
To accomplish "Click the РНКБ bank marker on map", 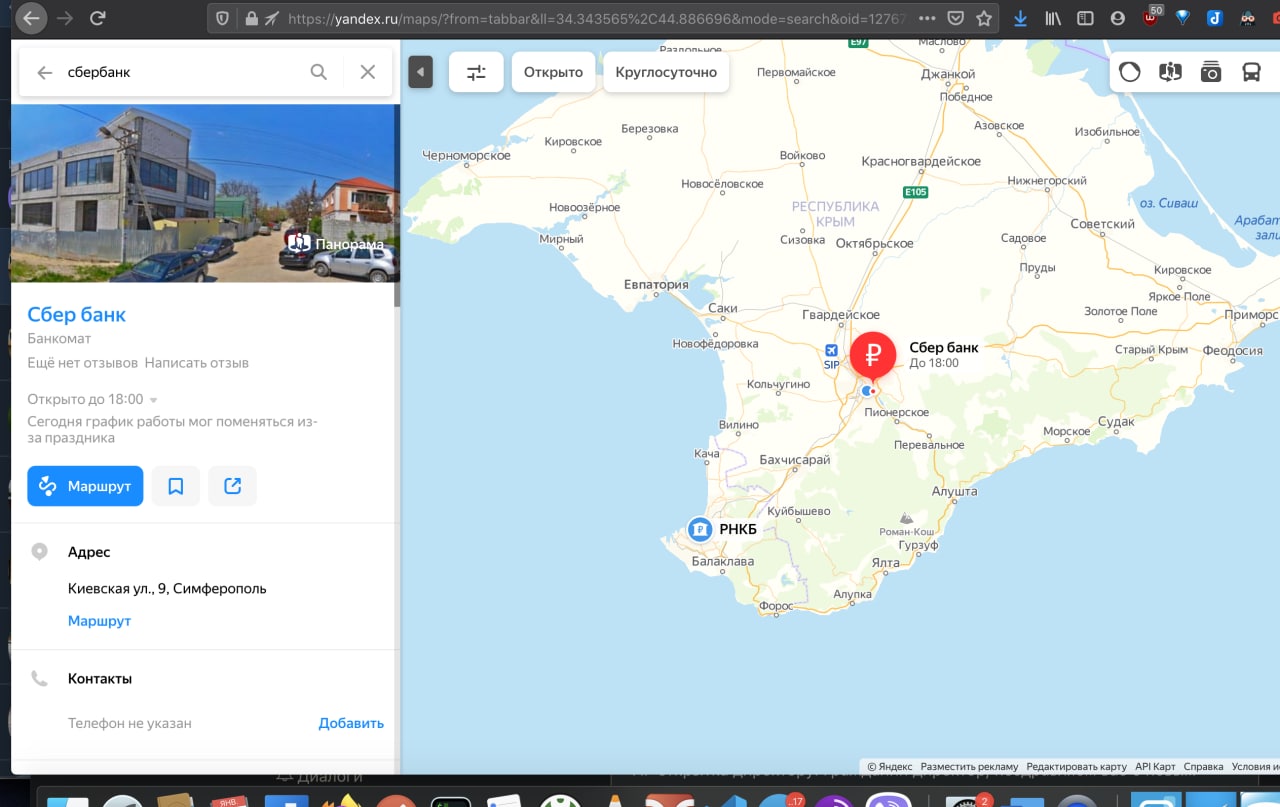I will click(x=700, y=529).
